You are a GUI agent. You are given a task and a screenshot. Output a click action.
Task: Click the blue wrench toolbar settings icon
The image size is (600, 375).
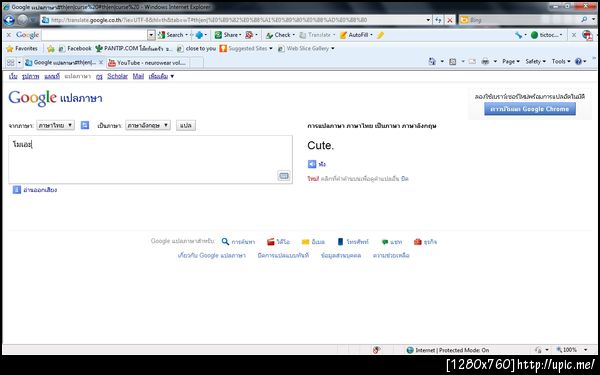(x=518, y=35)
